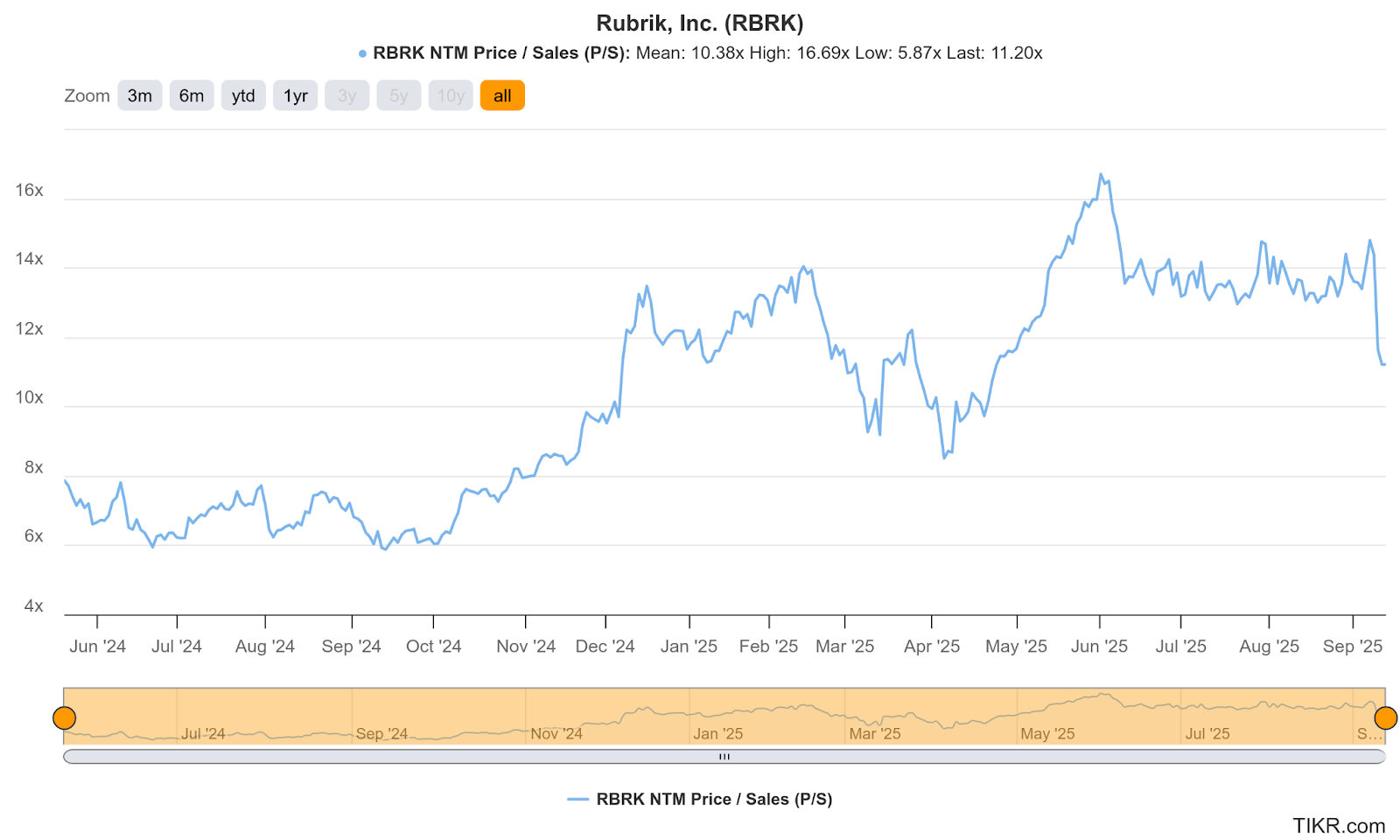Grab the right orange navigator handle
The image size is (1400, 840).
point(1386,718)
